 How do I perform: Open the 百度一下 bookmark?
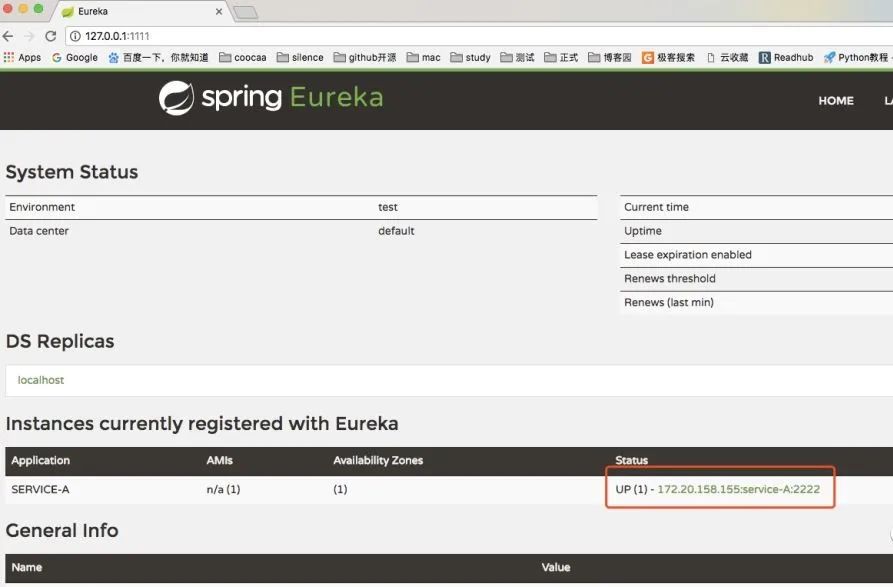pos(158,58)
